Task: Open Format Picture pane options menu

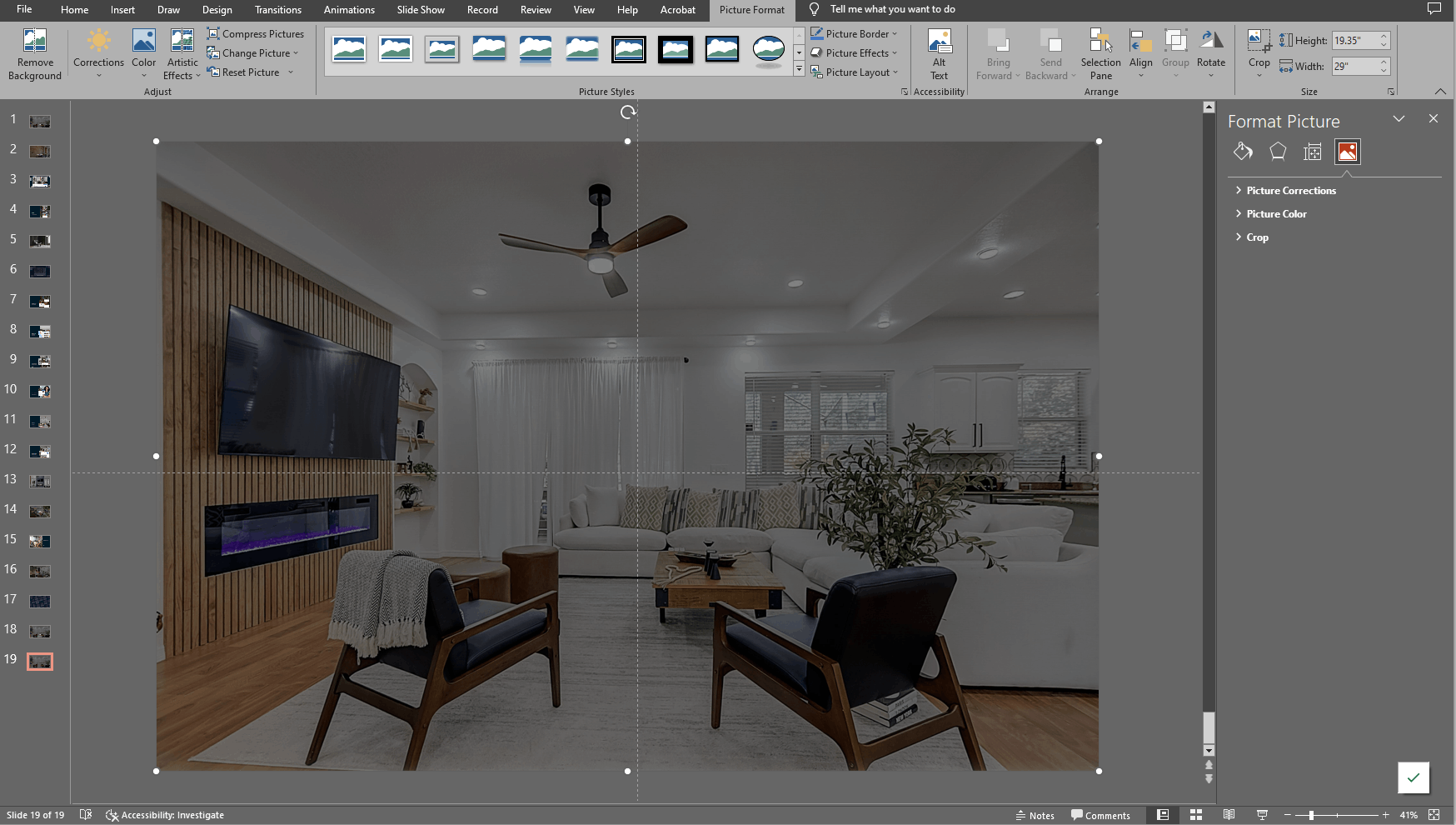Action: (x=1399, y=119)
